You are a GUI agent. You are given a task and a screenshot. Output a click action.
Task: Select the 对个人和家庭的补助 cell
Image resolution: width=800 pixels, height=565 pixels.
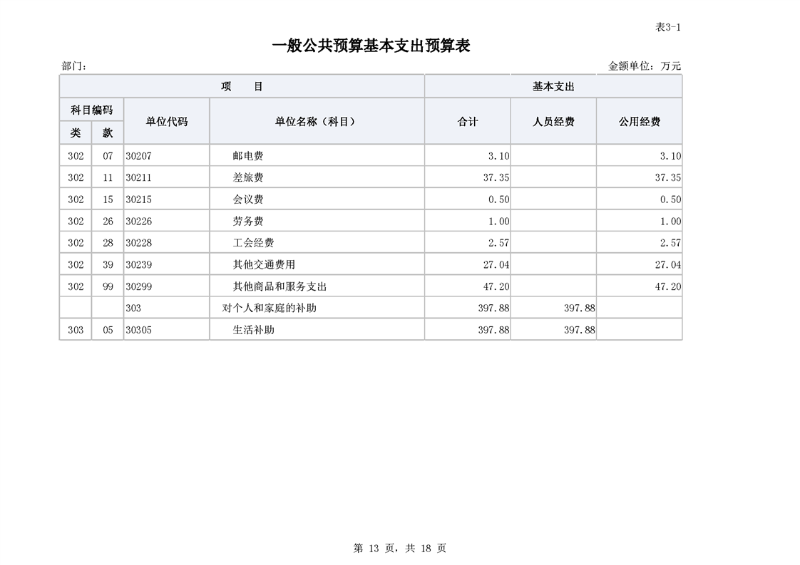click(275, 308)
